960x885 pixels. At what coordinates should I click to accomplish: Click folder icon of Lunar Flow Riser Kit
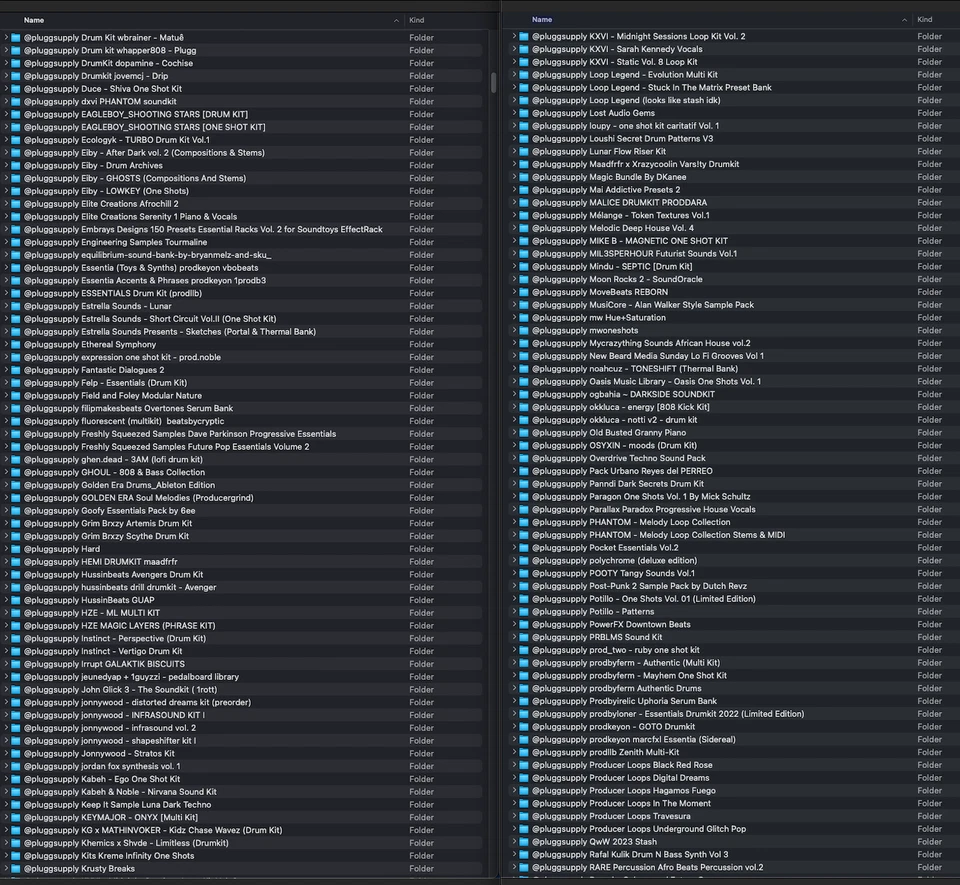(x=524, y=151)
